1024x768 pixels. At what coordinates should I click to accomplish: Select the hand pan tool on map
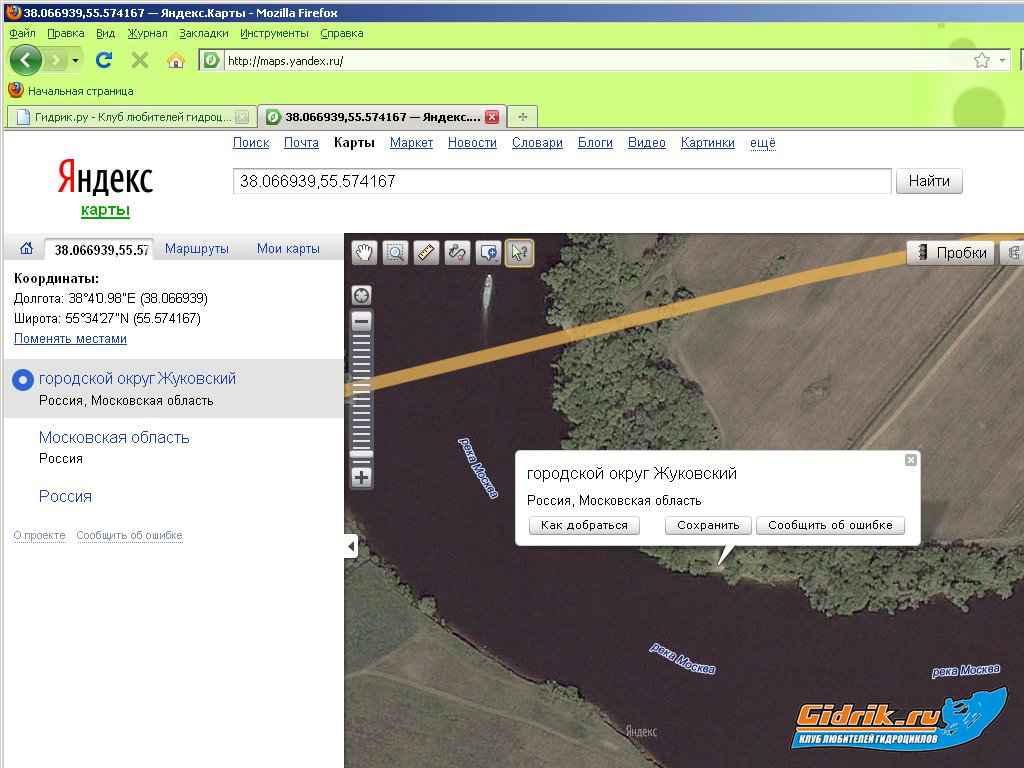click(365, 253)
